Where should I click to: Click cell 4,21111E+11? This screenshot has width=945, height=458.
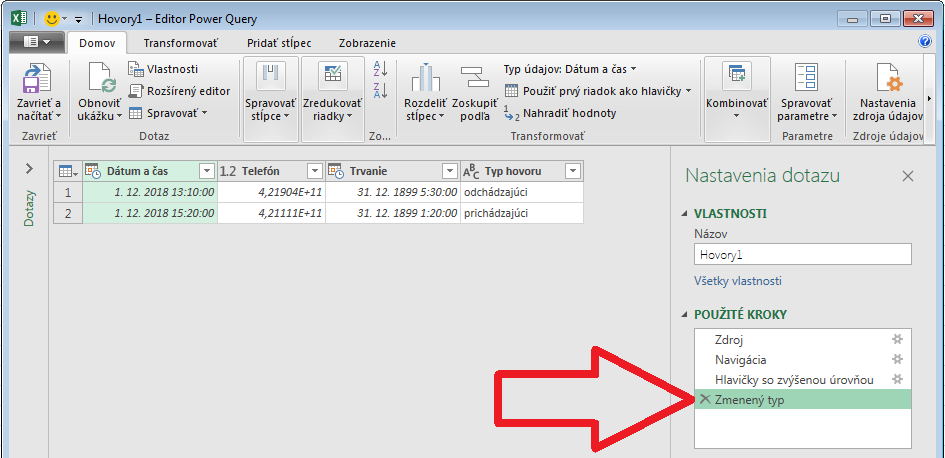pyautogui.click(x=272, y=213)
